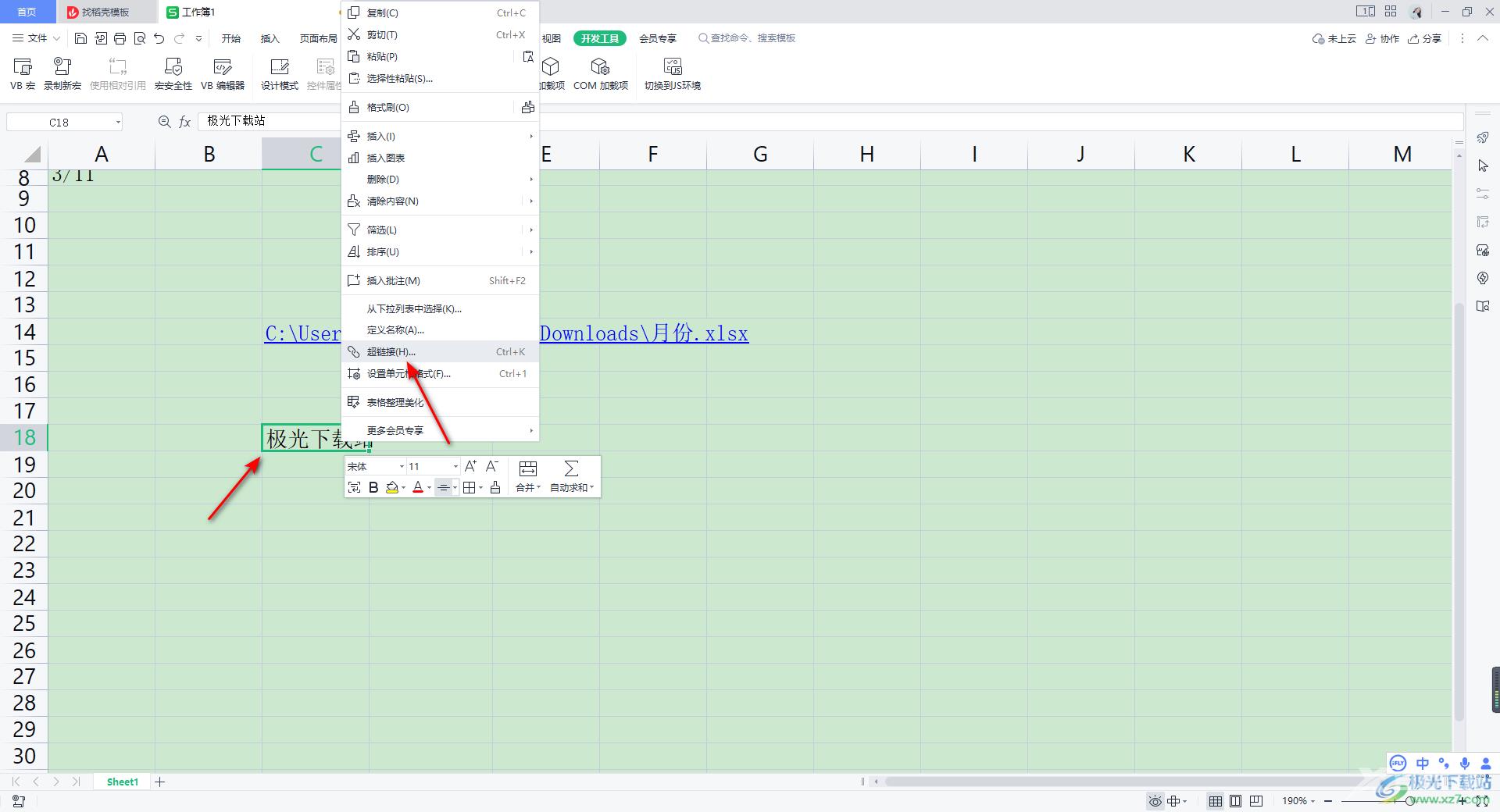
Task: Click the format painter brush in mini toolbar
Action: 495,487
